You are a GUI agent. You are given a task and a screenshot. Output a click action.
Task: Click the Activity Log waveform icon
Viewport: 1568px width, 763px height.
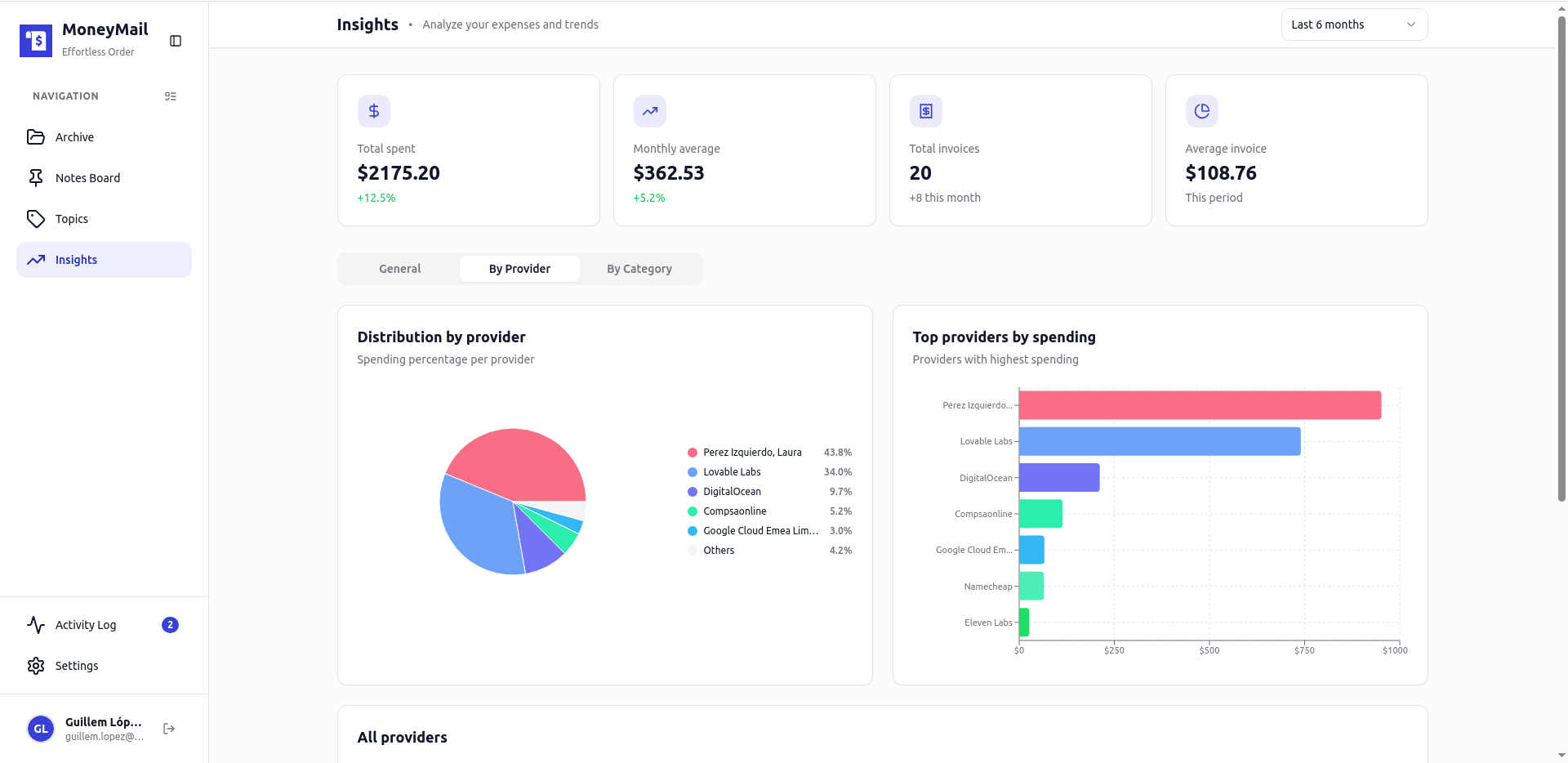[x=37, y=625]
